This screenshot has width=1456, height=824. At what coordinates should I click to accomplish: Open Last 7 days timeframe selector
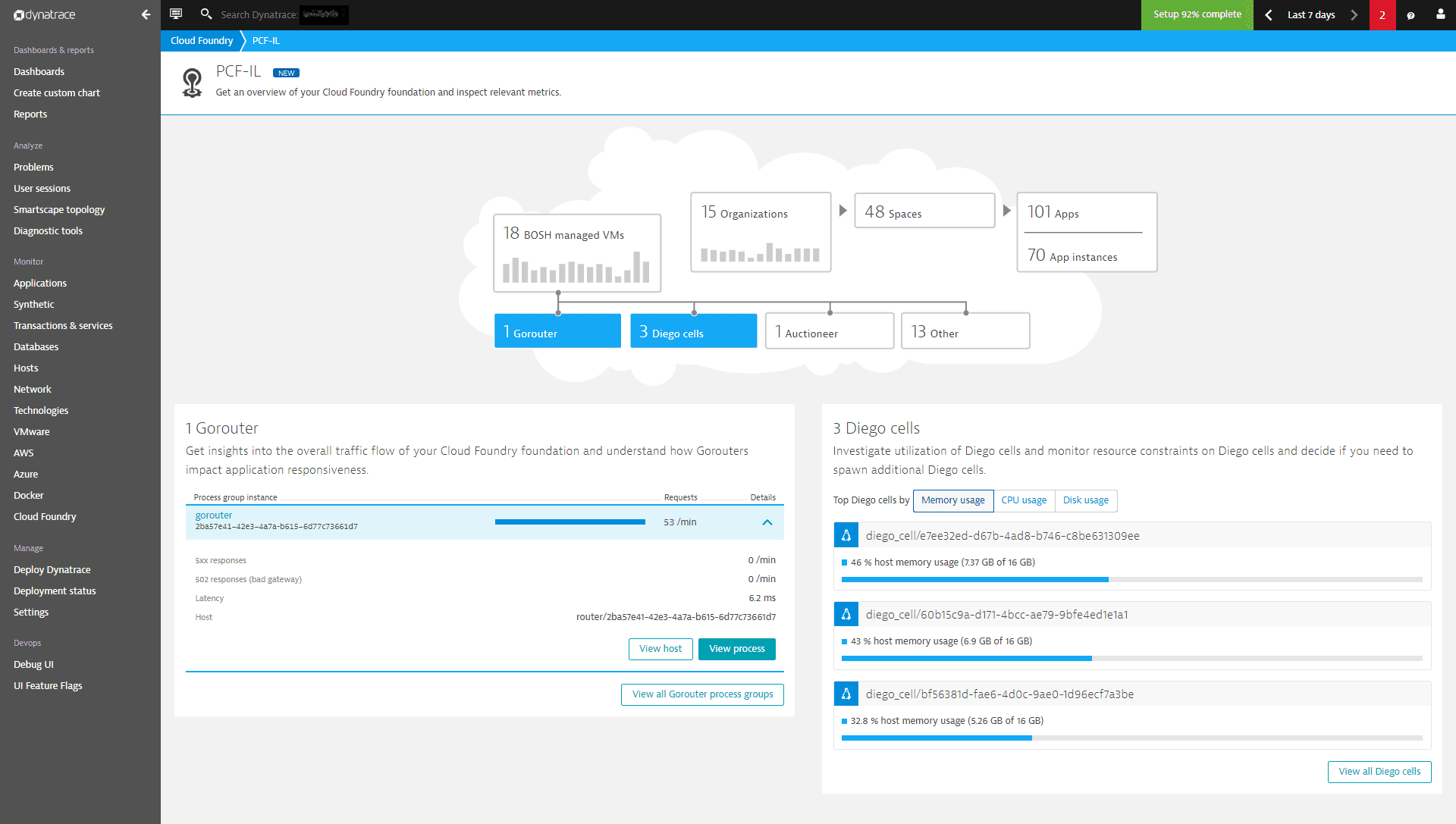point(1310,15)
